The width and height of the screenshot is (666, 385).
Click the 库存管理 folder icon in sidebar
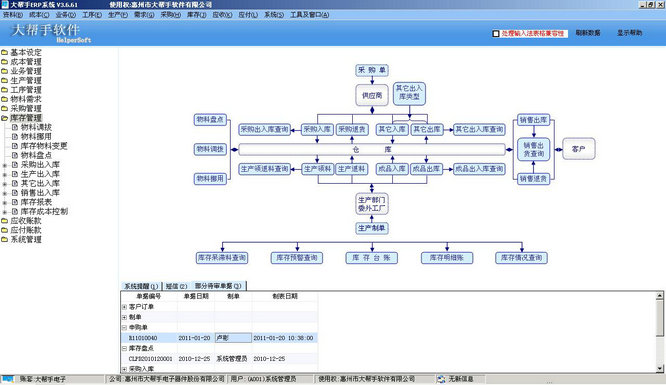click(5, 118)
